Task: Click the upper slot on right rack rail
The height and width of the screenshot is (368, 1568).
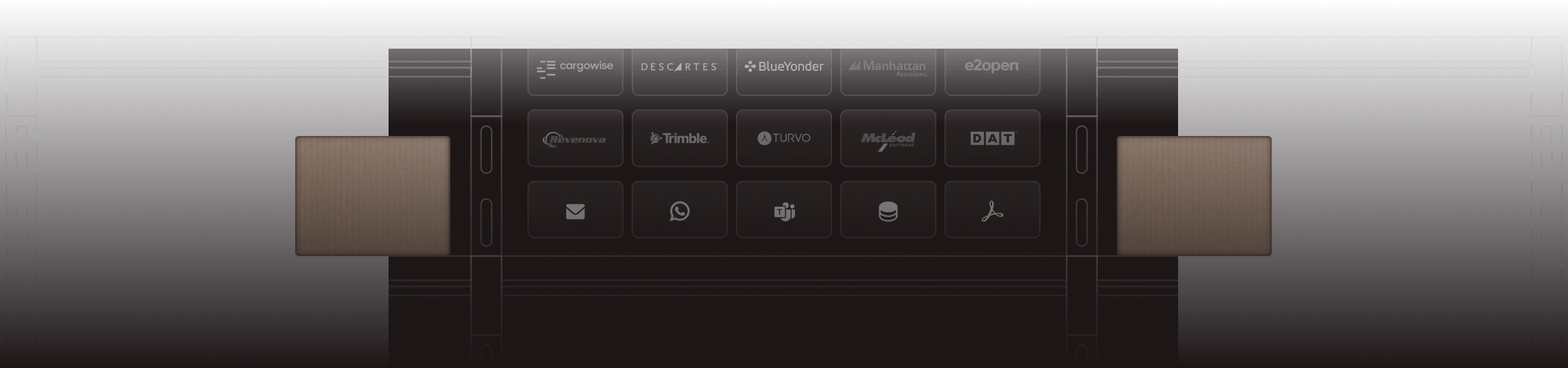Action: 1081,149
